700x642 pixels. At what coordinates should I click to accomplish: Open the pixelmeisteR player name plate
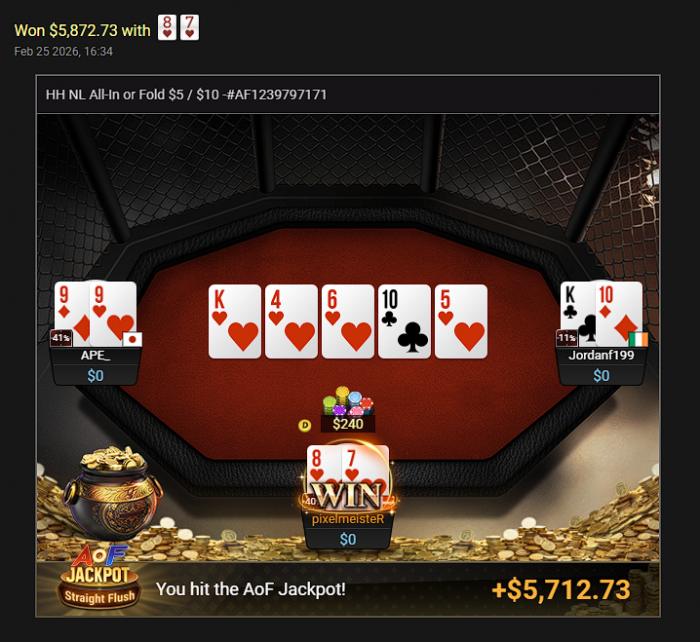pos(348,529)
